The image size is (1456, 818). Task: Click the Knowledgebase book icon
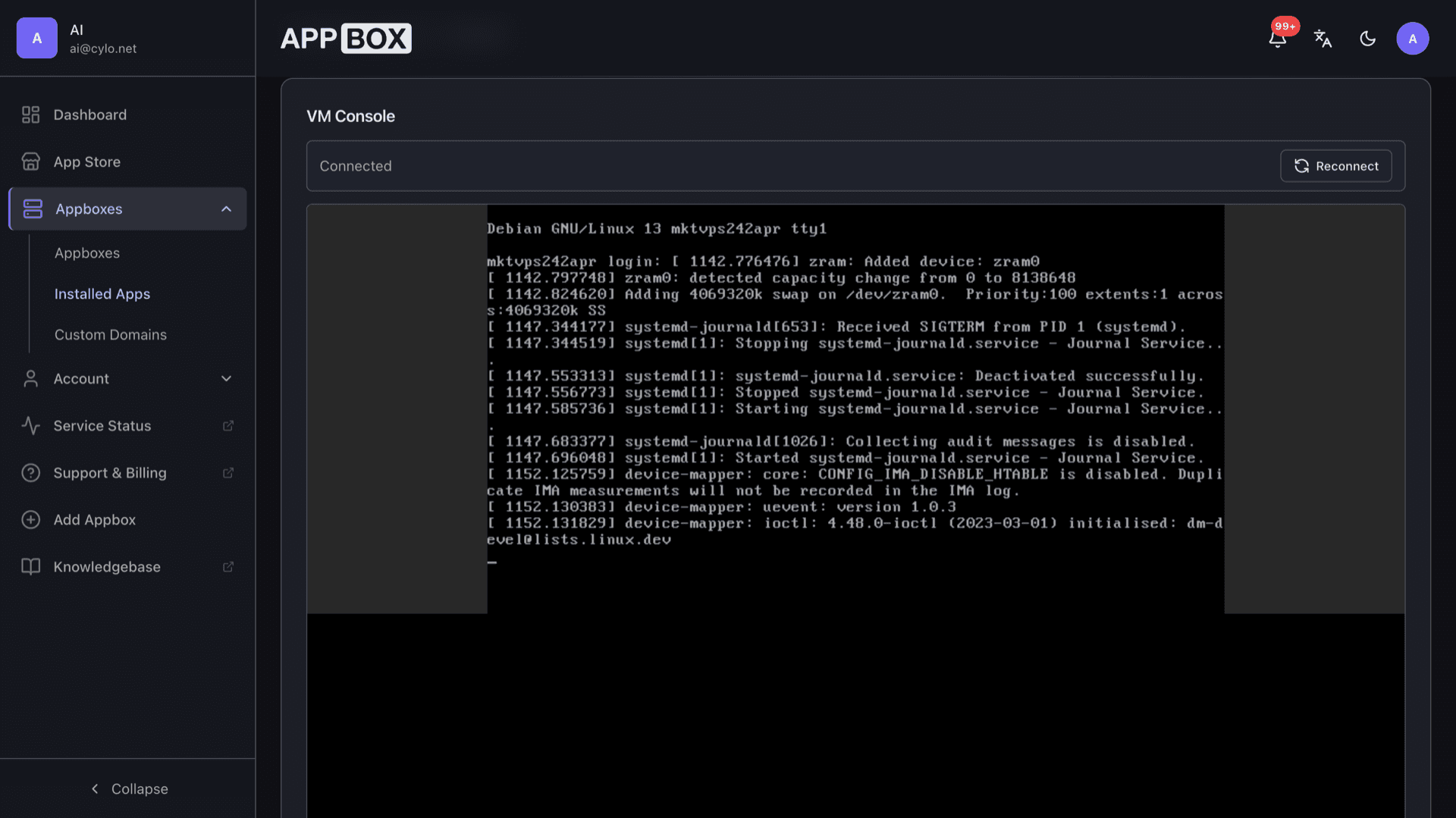(x=30, y=566)
